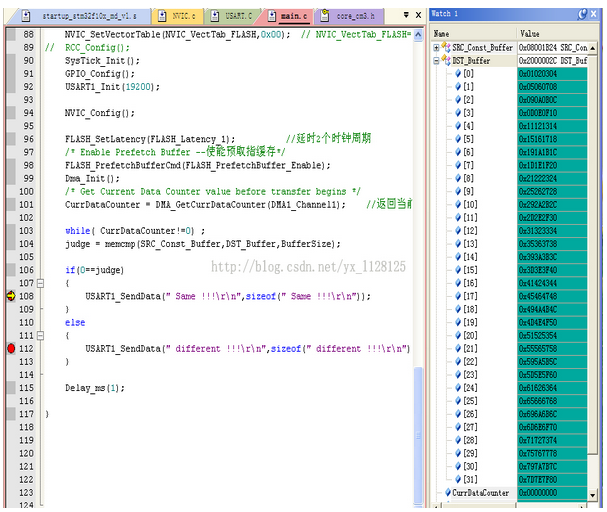Select watch element [10] diamond icon
The height and width of the screenshot is (512, 607).
click(458, 205)
